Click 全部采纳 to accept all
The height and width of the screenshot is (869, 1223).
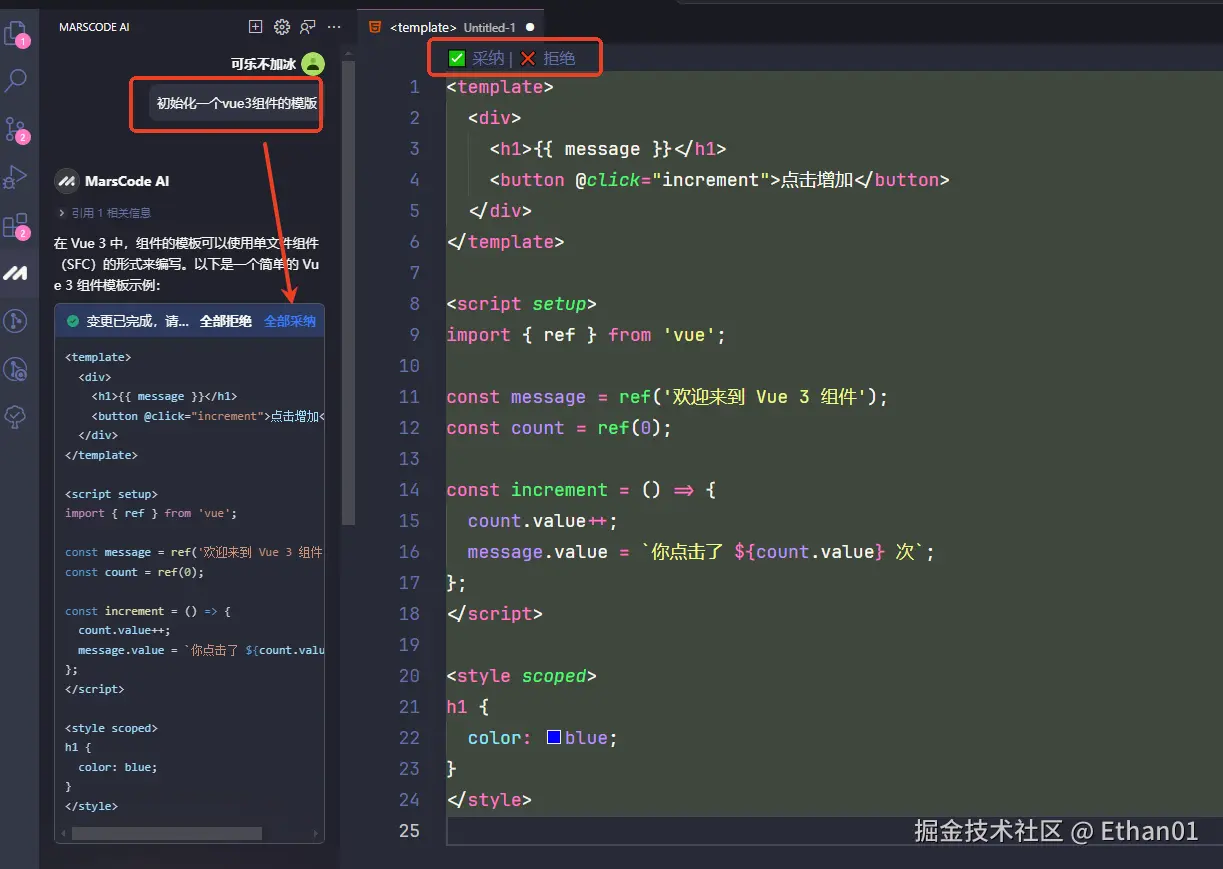289,320
